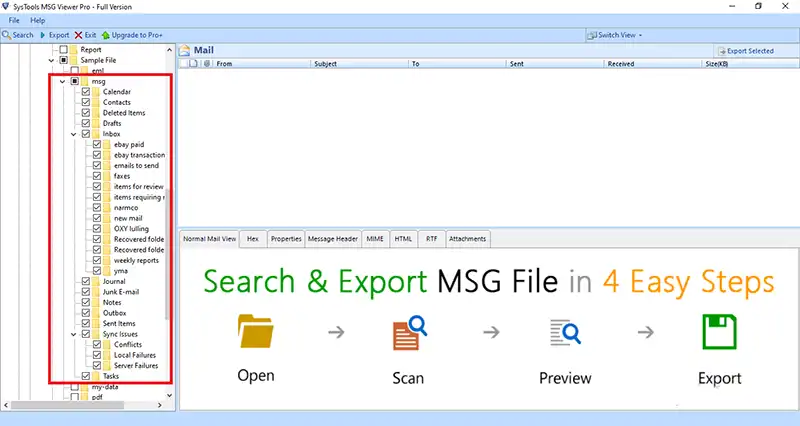Toggle the narmco folder checkbox
The width and height of the screenshot is (800, 426).
click(x=97, y=208)
